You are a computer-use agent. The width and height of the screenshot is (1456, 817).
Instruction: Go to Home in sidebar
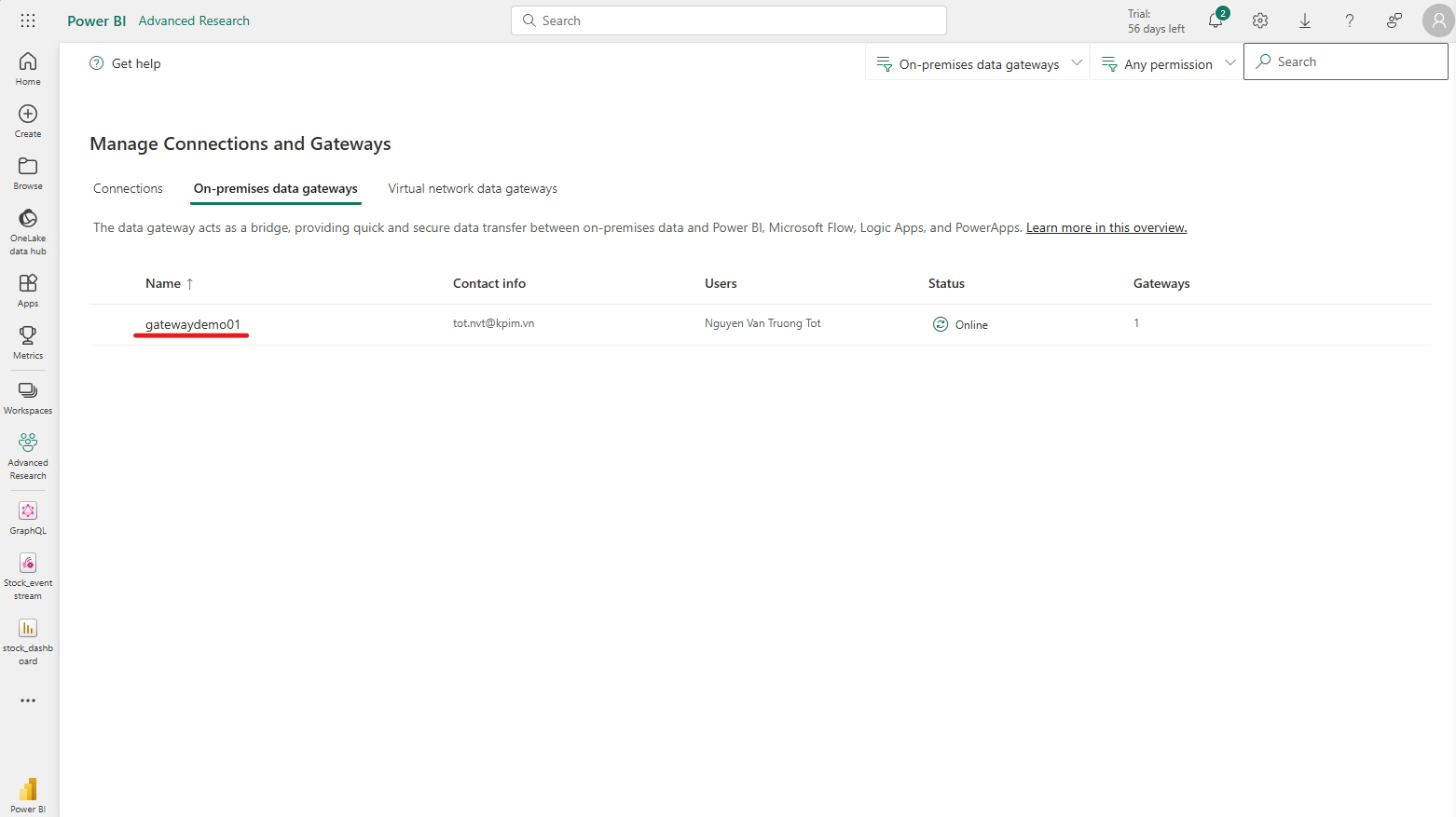(x=28, y=69)
